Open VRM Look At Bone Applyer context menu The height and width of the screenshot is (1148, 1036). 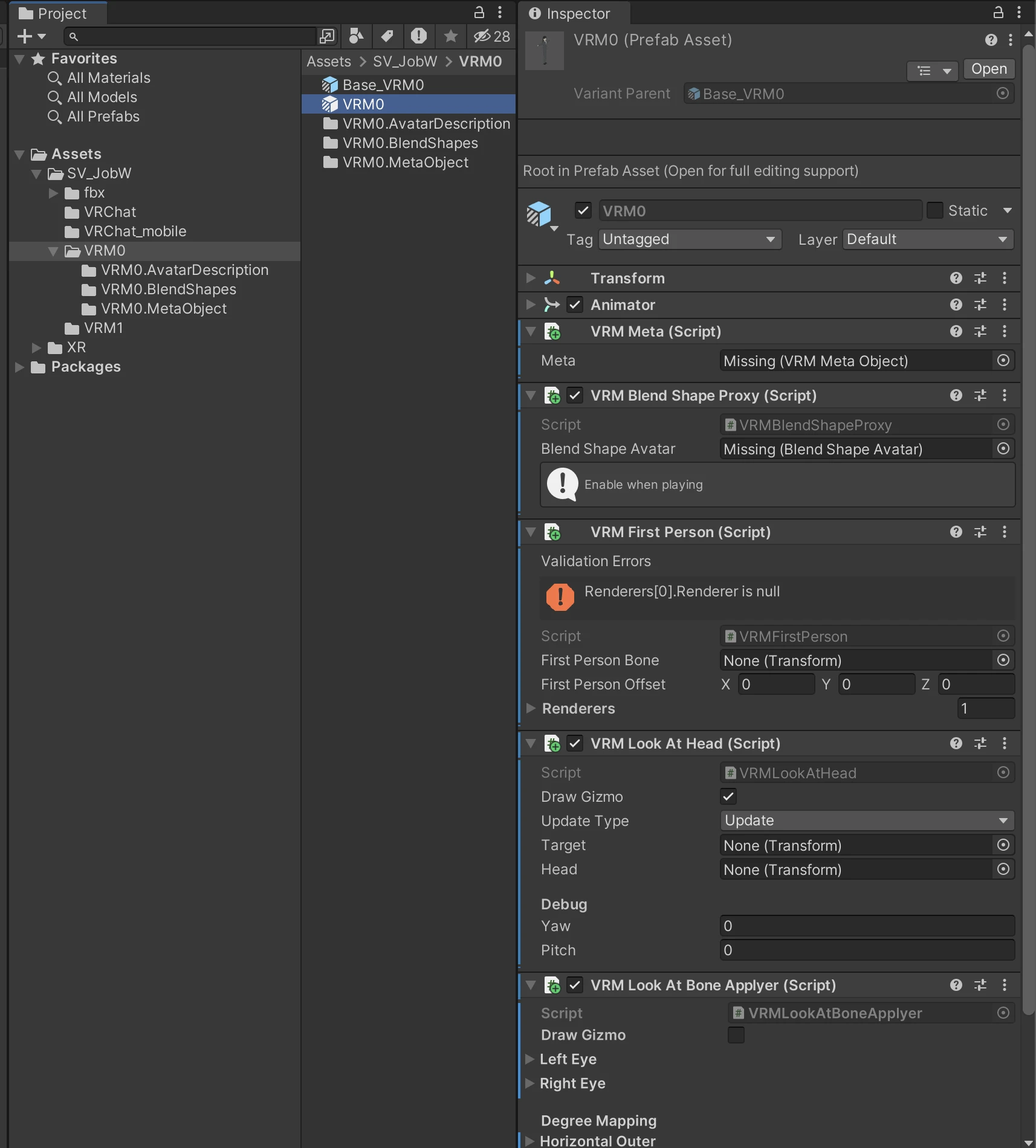tap(1005, 985)
